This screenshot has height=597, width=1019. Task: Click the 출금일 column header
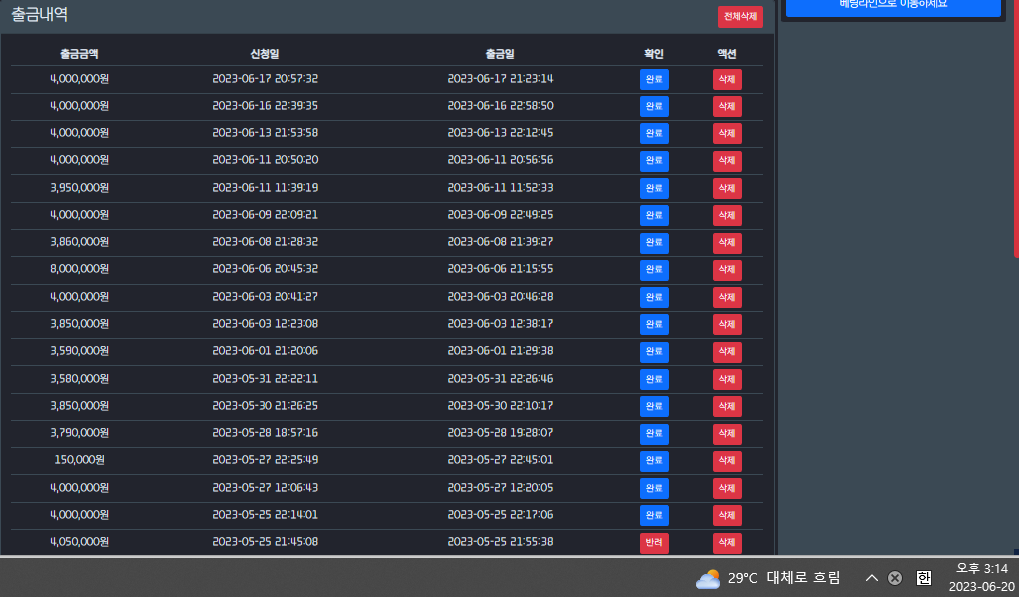pos(500,54)
